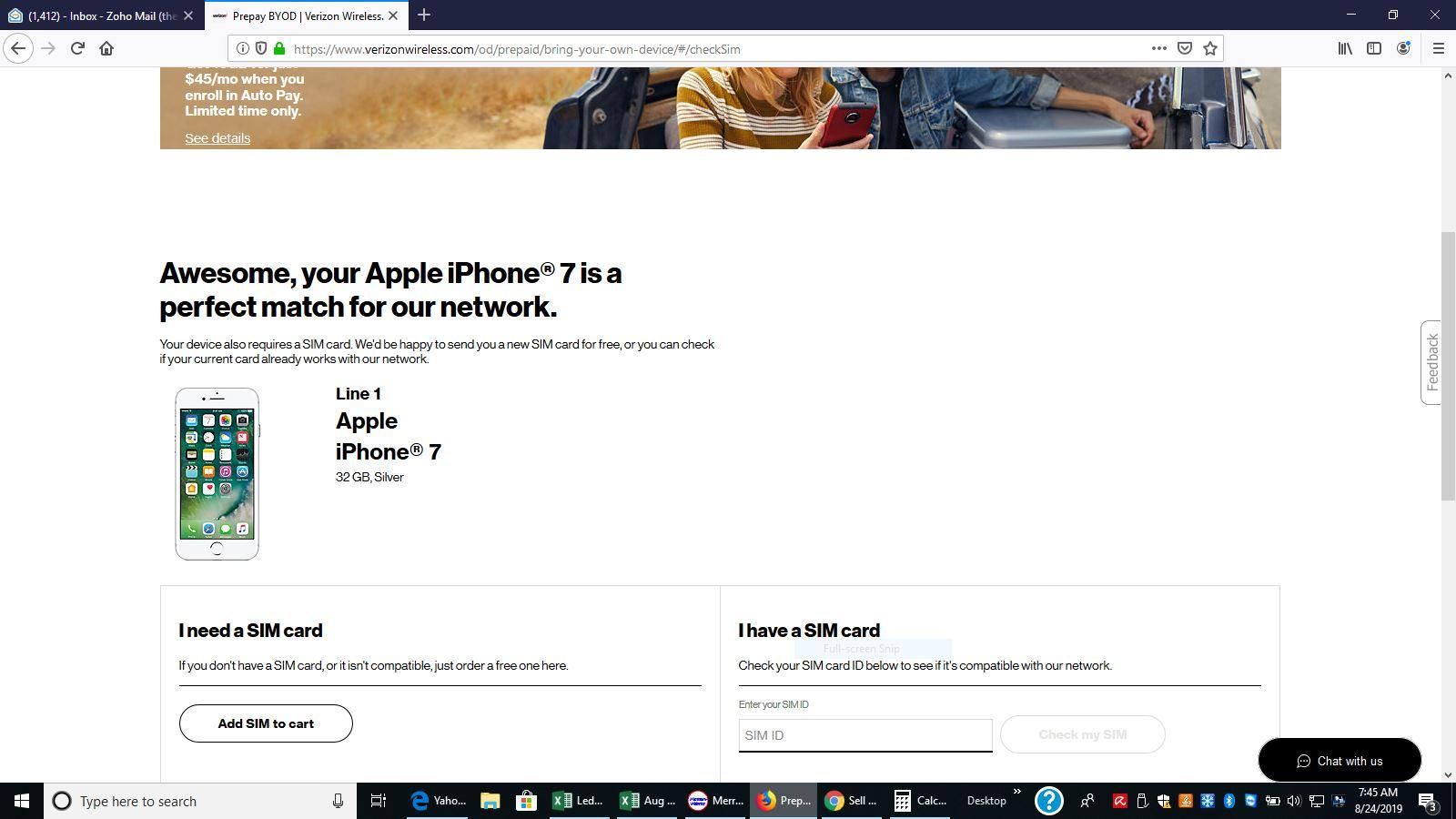Image resolution: width=1456 pixels, height=819 pixels.
Task: Open tracking protection shield in address bar
Action: pyautogui.click(x=261, y=48)
